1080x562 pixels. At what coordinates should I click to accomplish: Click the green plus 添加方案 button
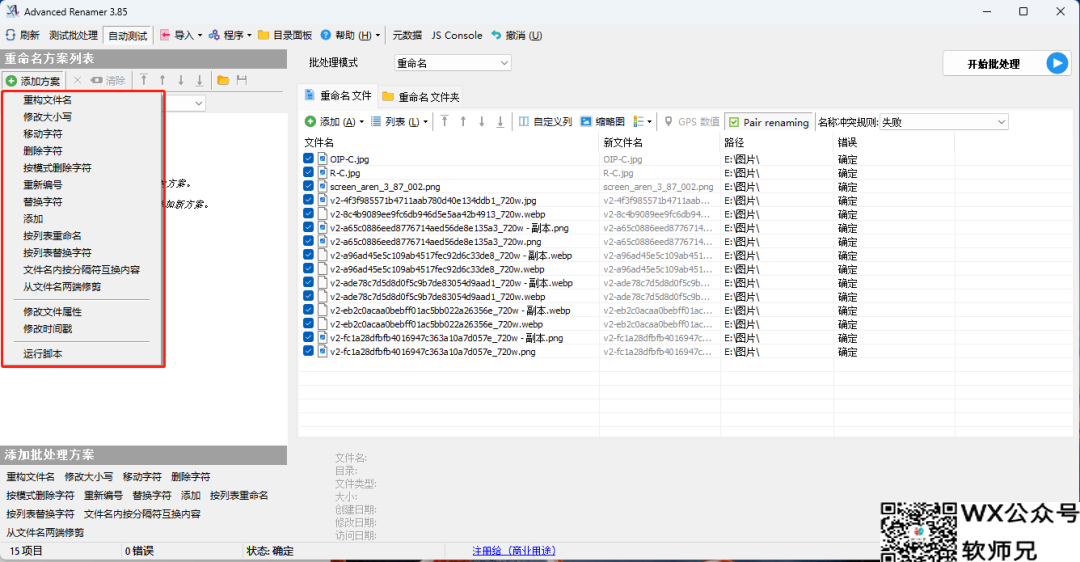34,81
